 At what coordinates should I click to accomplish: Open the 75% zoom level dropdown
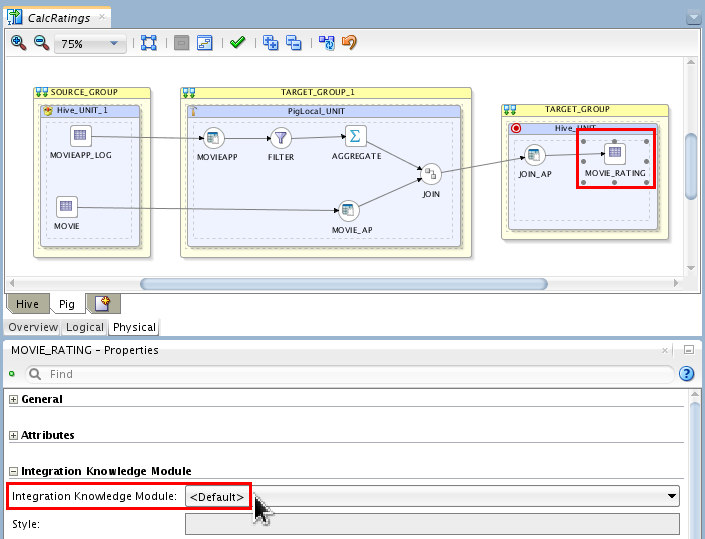click(x=90, y=44)
